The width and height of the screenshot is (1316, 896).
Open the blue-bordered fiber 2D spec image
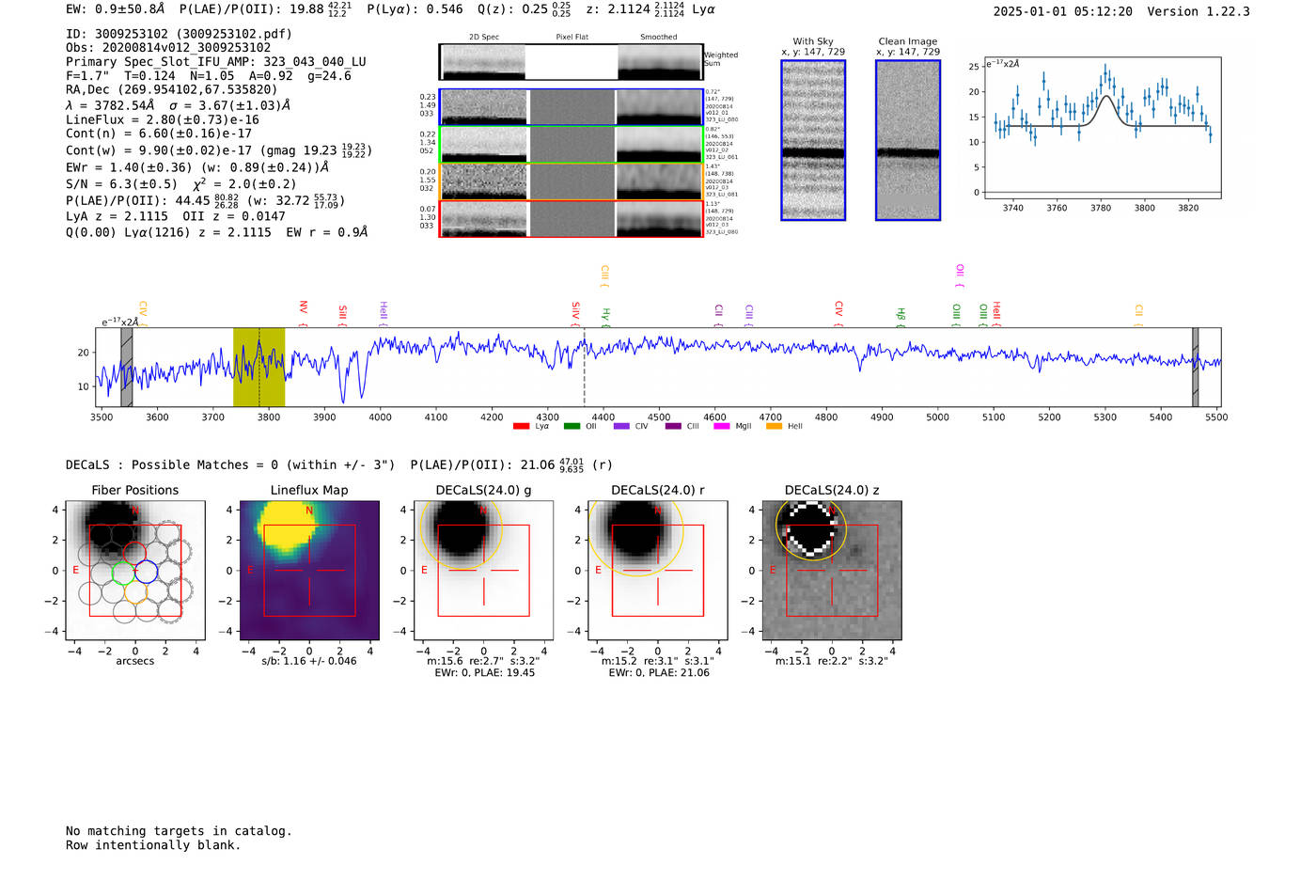[483, 107]
